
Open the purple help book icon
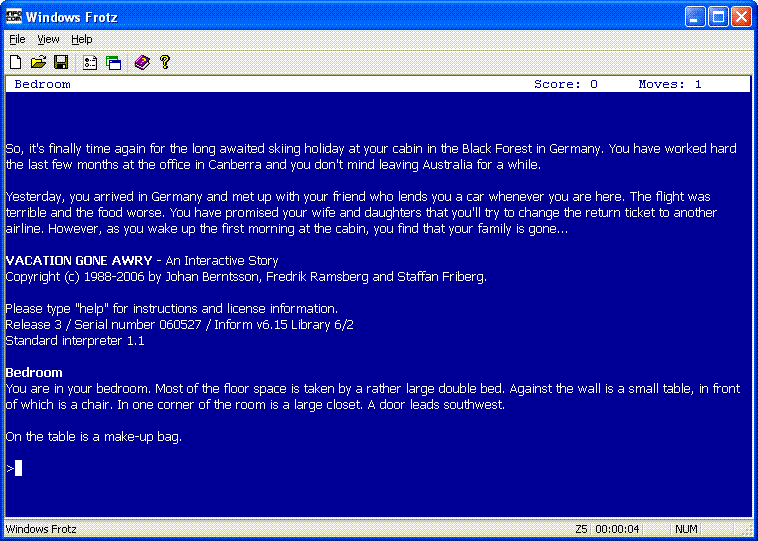[142, 62]
